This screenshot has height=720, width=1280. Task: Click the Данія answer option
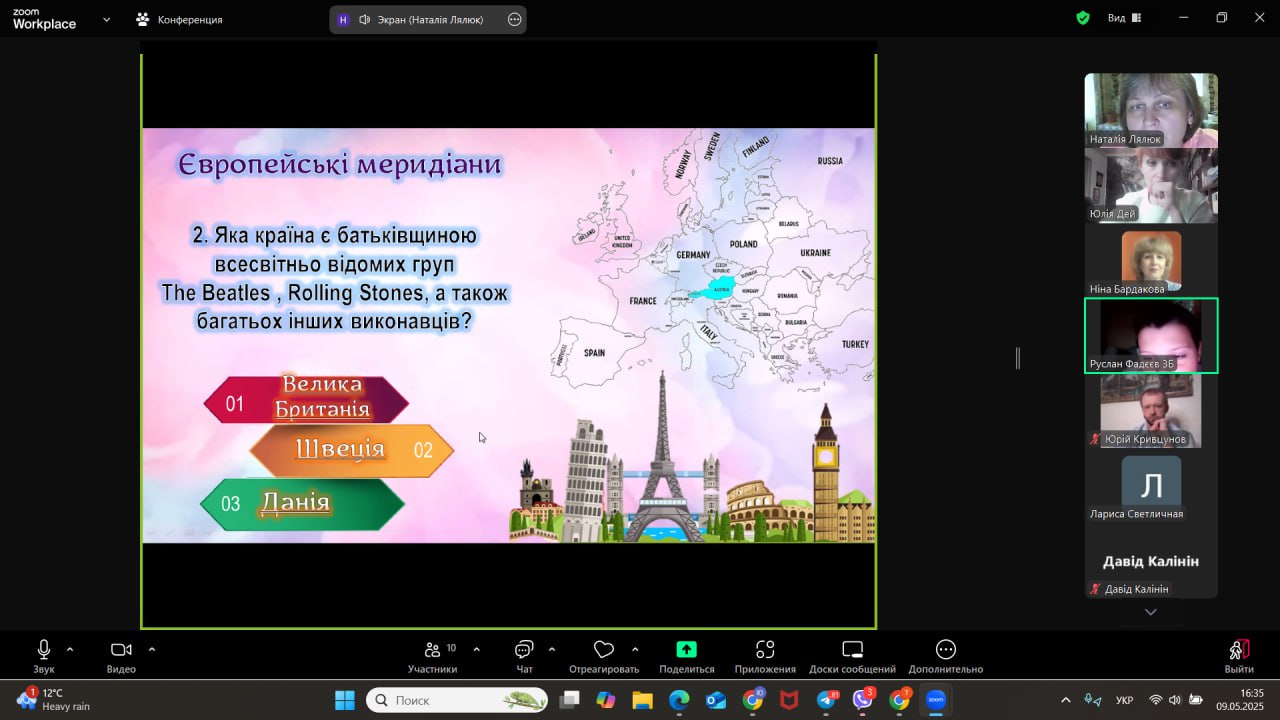click(x=303, y=504)
